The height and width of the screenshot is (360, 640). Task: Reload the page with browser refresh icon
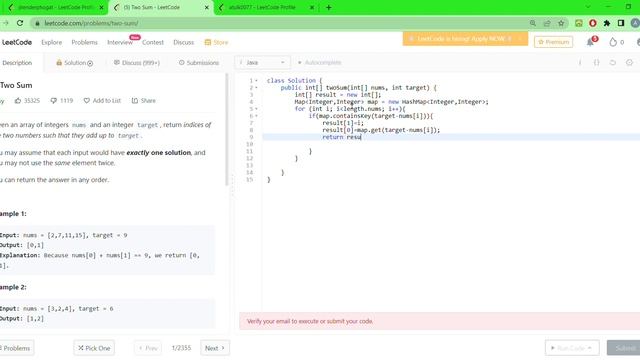coord(20,23)
